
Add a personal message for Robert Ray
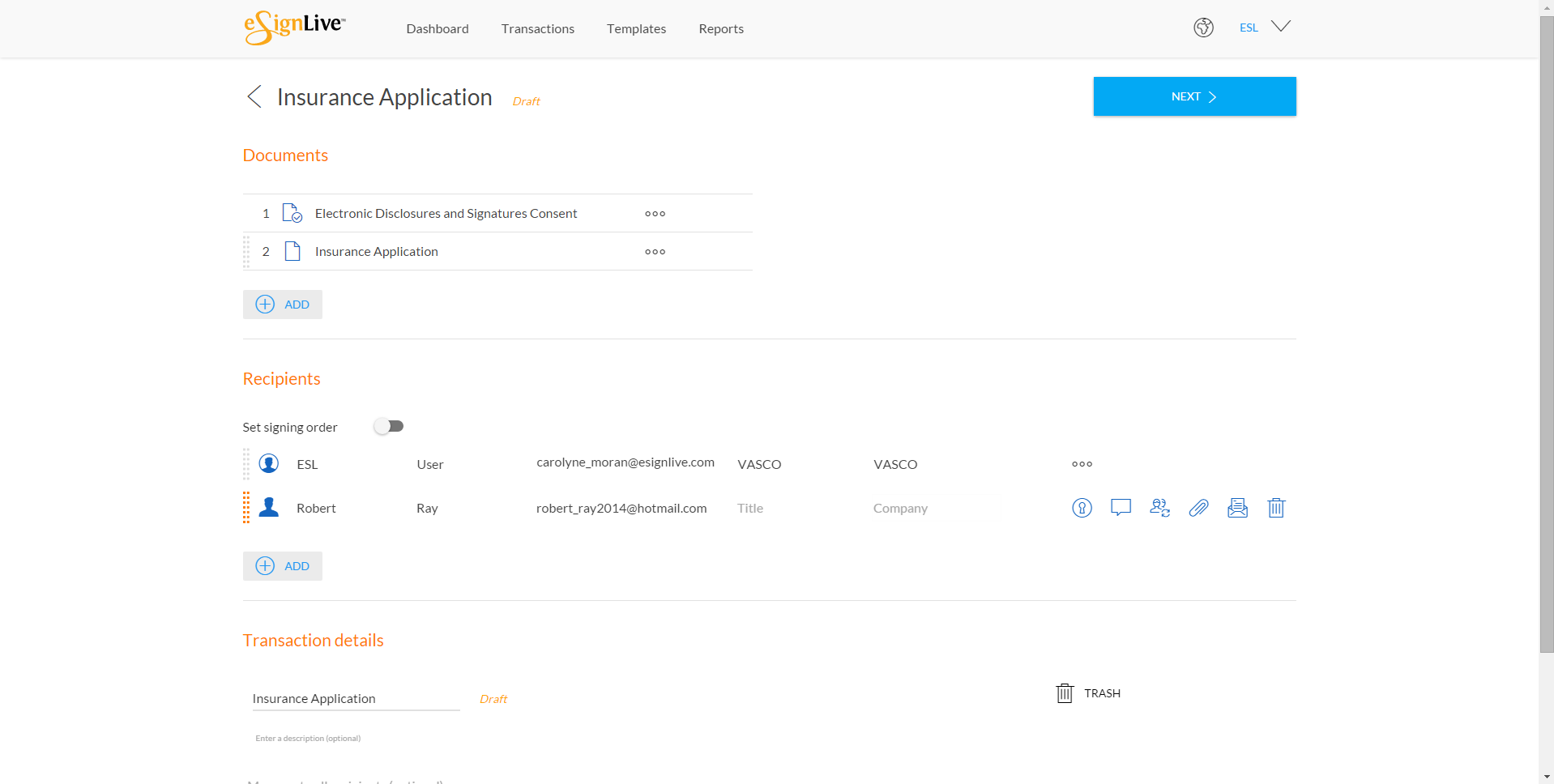(1121, 508)
